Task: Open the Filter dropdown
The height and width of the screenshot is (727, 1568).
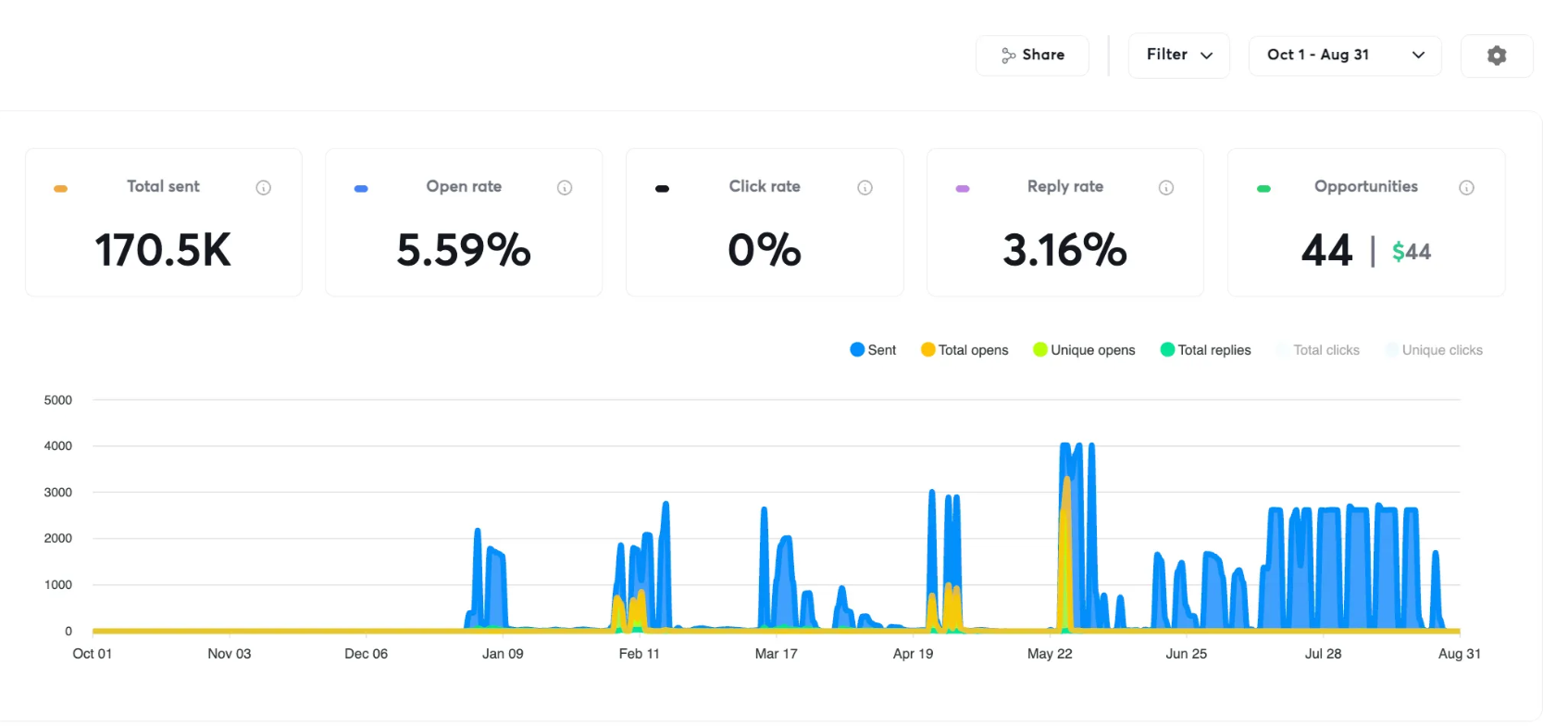Action: (1178, 56)
